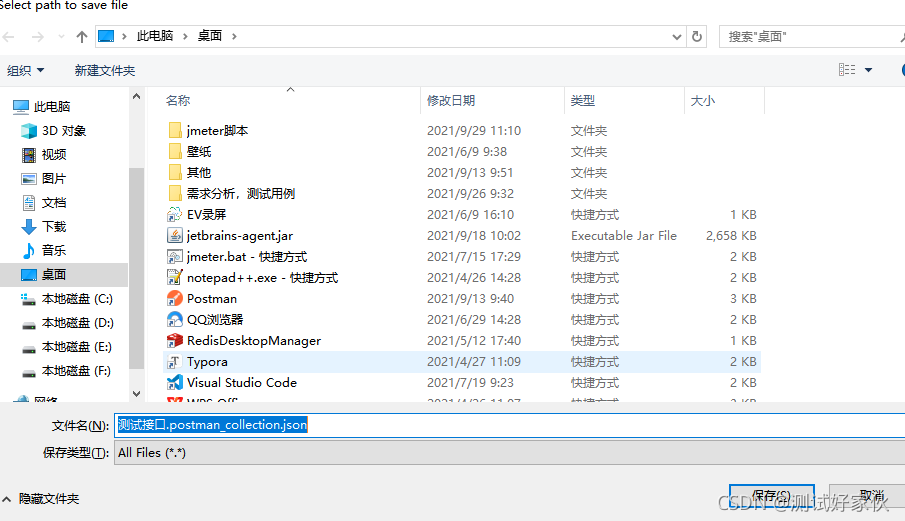Select Visual Studio Code shortcut icon
The height and width of the screenshot is (521, 905).
[174, 383]
